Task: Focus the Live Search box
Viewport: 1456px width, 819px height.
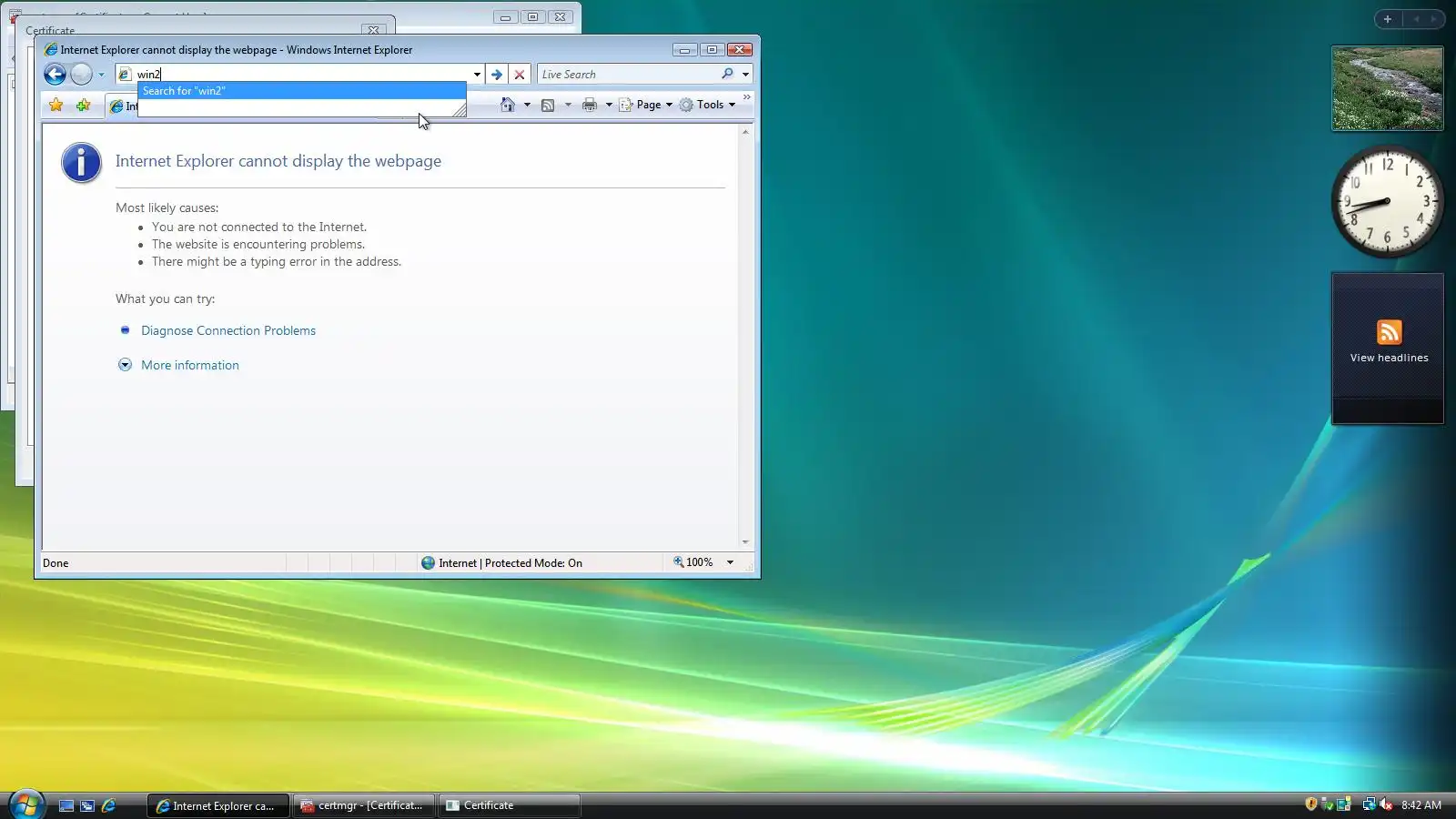Action: pos(629,75)
